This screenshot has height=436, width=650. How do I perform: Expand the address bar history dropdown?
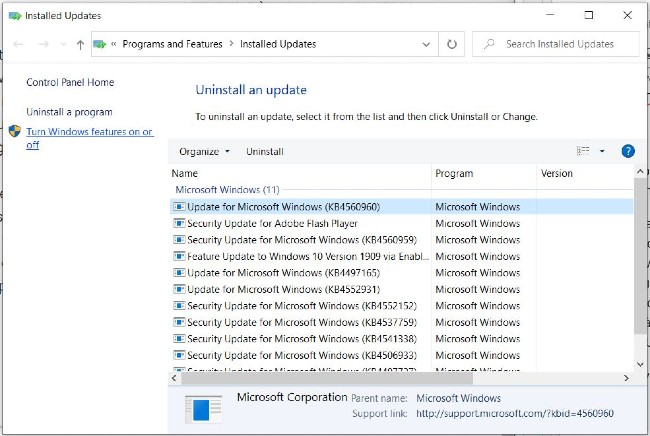(x=426, y=44)
